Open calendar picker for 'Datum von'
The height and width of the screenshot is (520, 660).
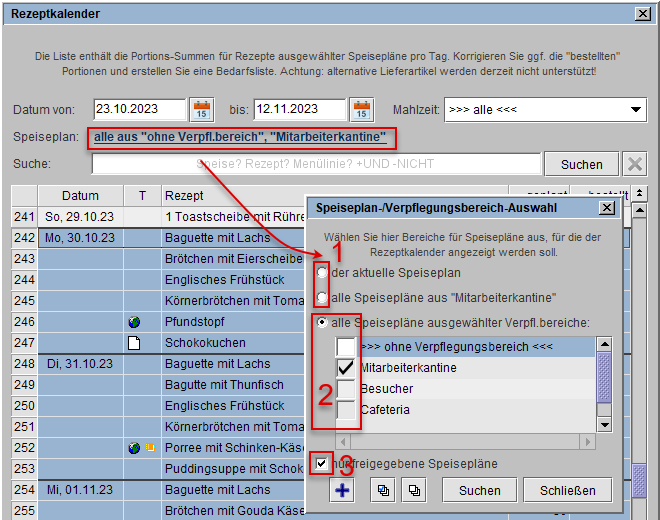tap(201, 109)
